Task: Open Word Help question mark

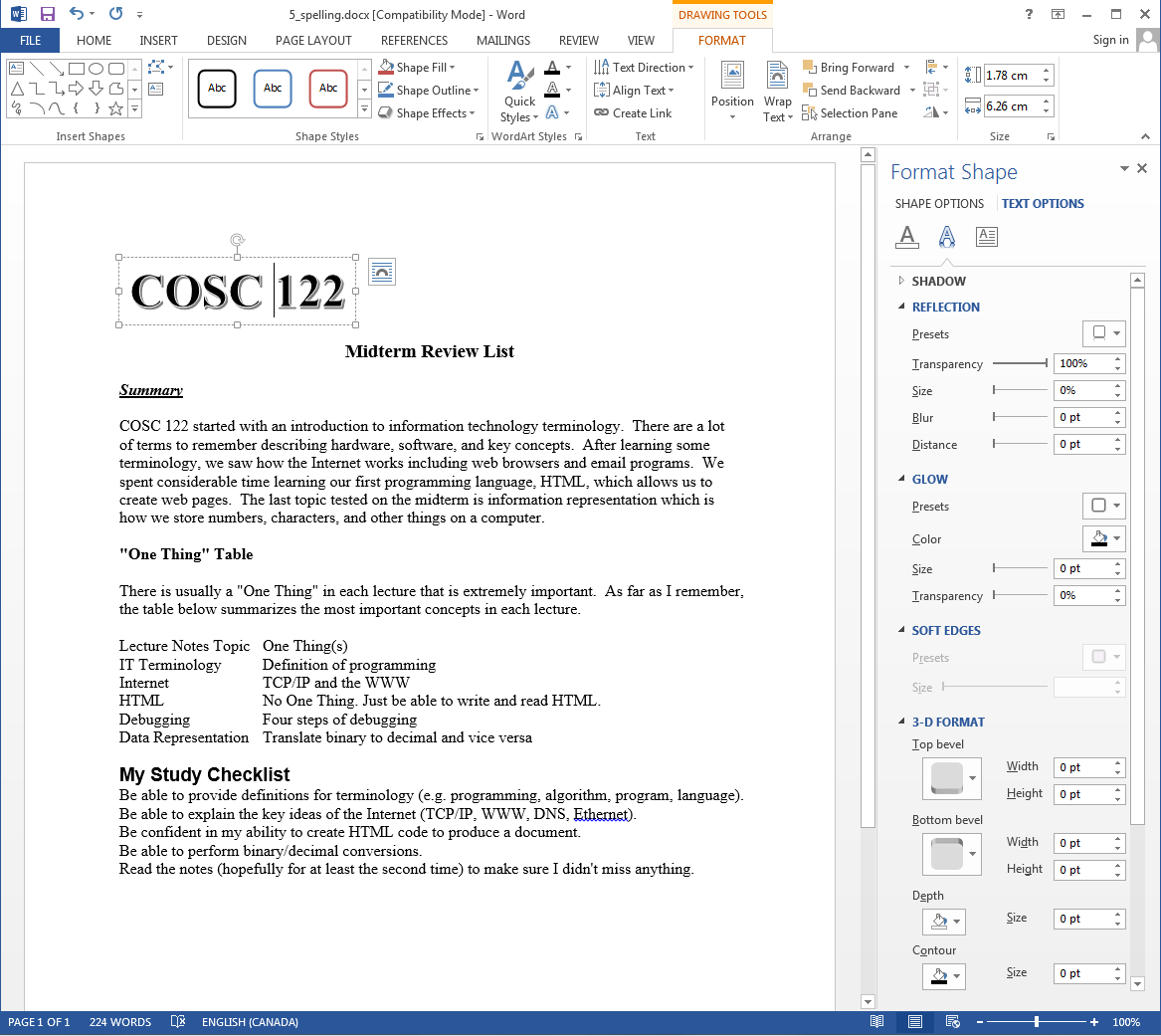Action: 1029,14
